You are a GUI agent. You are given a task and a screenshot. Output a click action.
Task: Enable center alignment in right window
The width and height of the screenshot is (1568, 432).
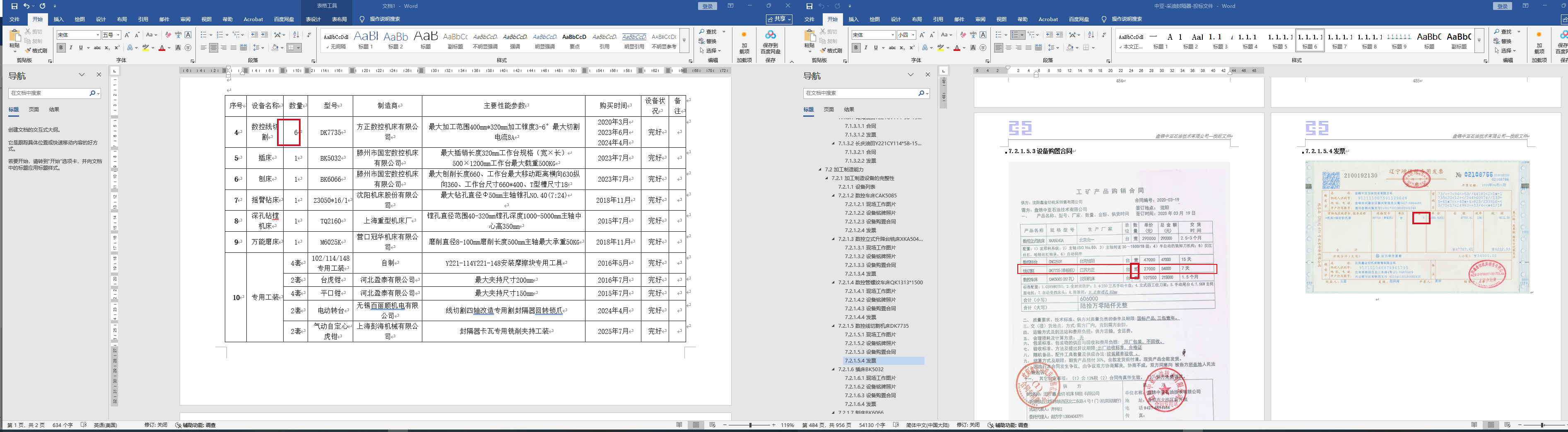click(x=1009, y=48)
